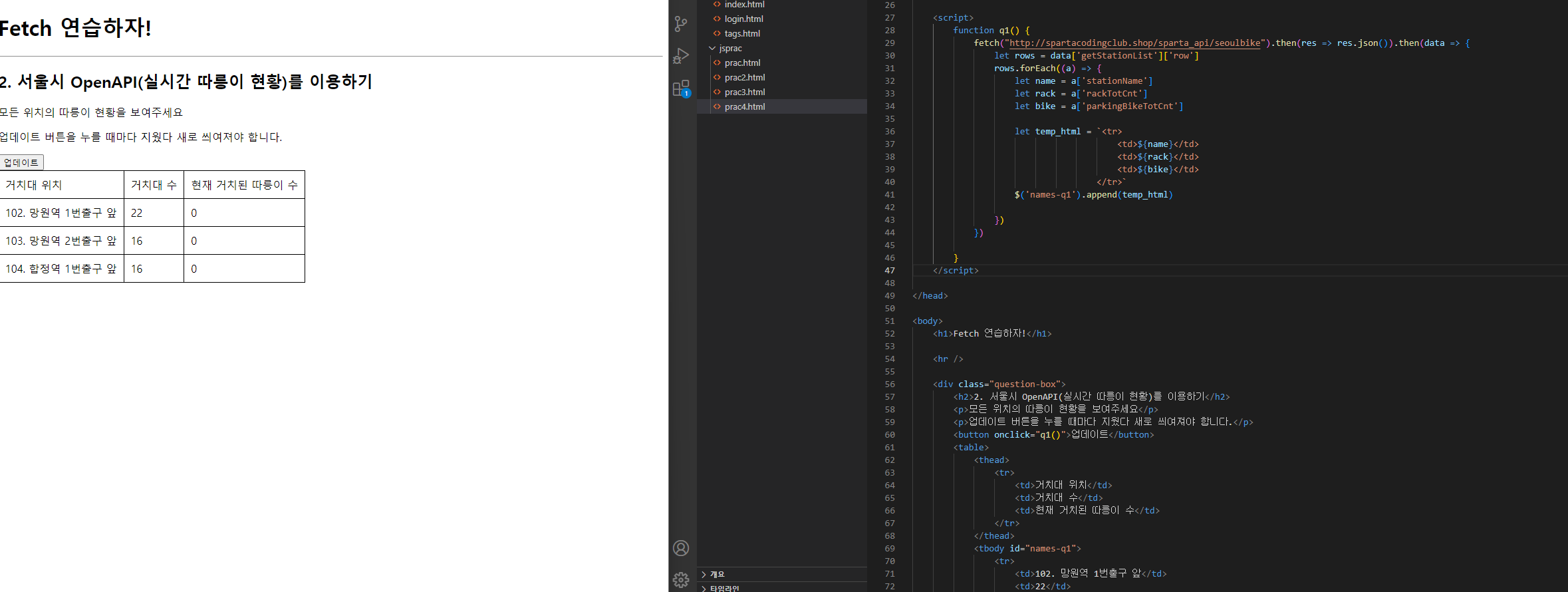Place cursor on "let name = a['stationName']" line
The width and height of the screenshot is (1568, 592).
pyautogui.click(x=1084, y=81)
